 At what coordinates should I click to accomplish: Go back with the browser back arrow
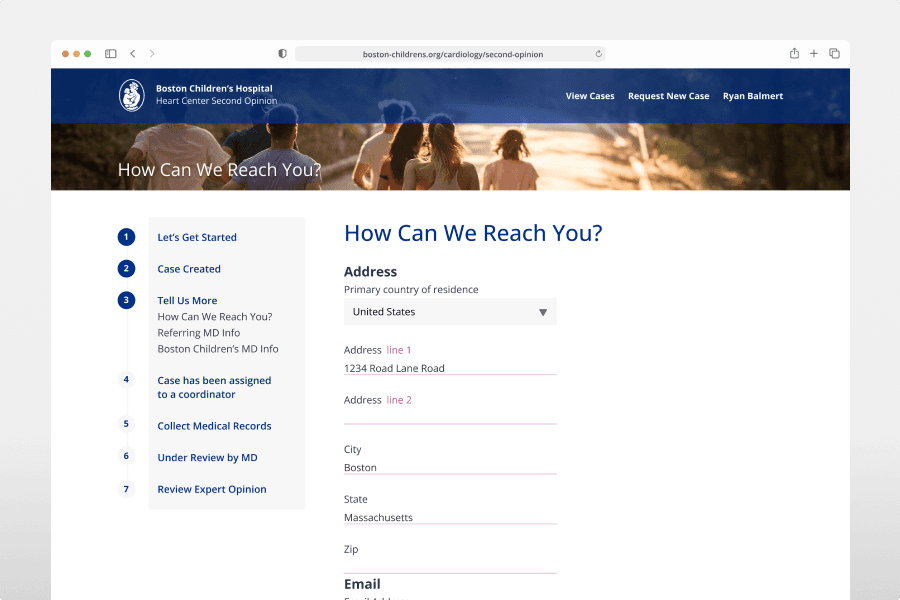pos(133,53)
